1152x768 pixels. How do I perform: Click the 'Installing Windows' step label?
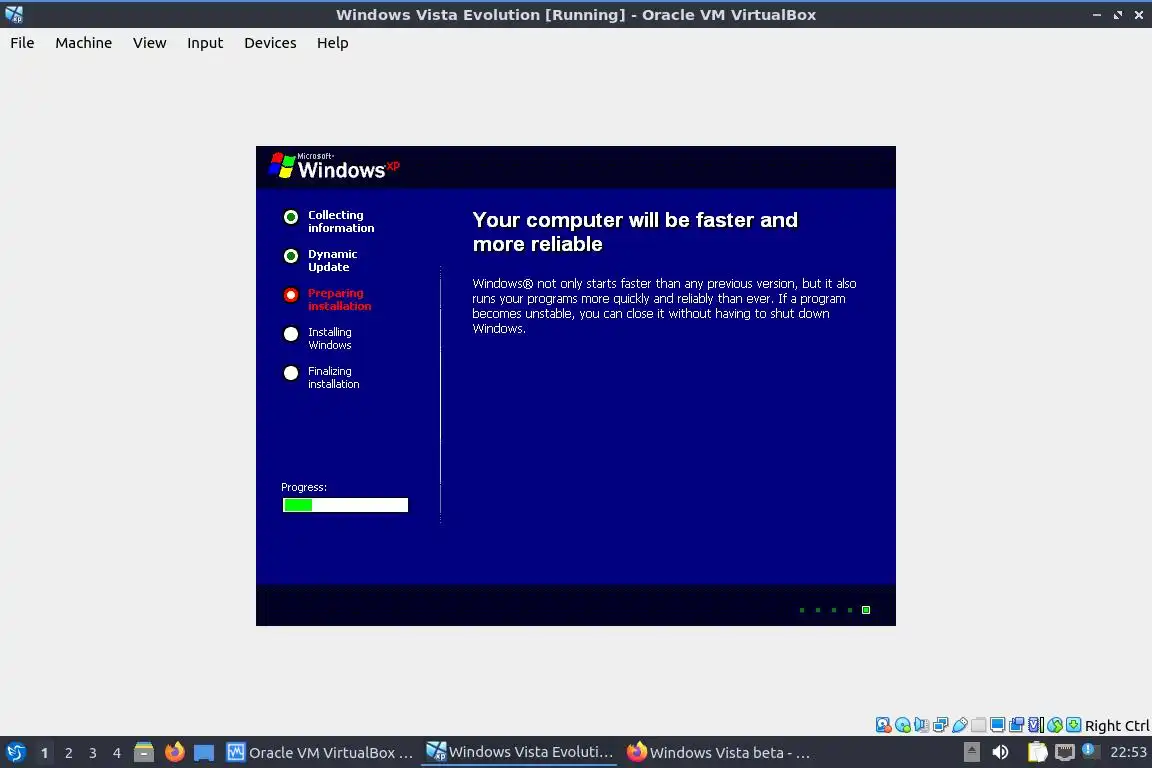(330, 338)
